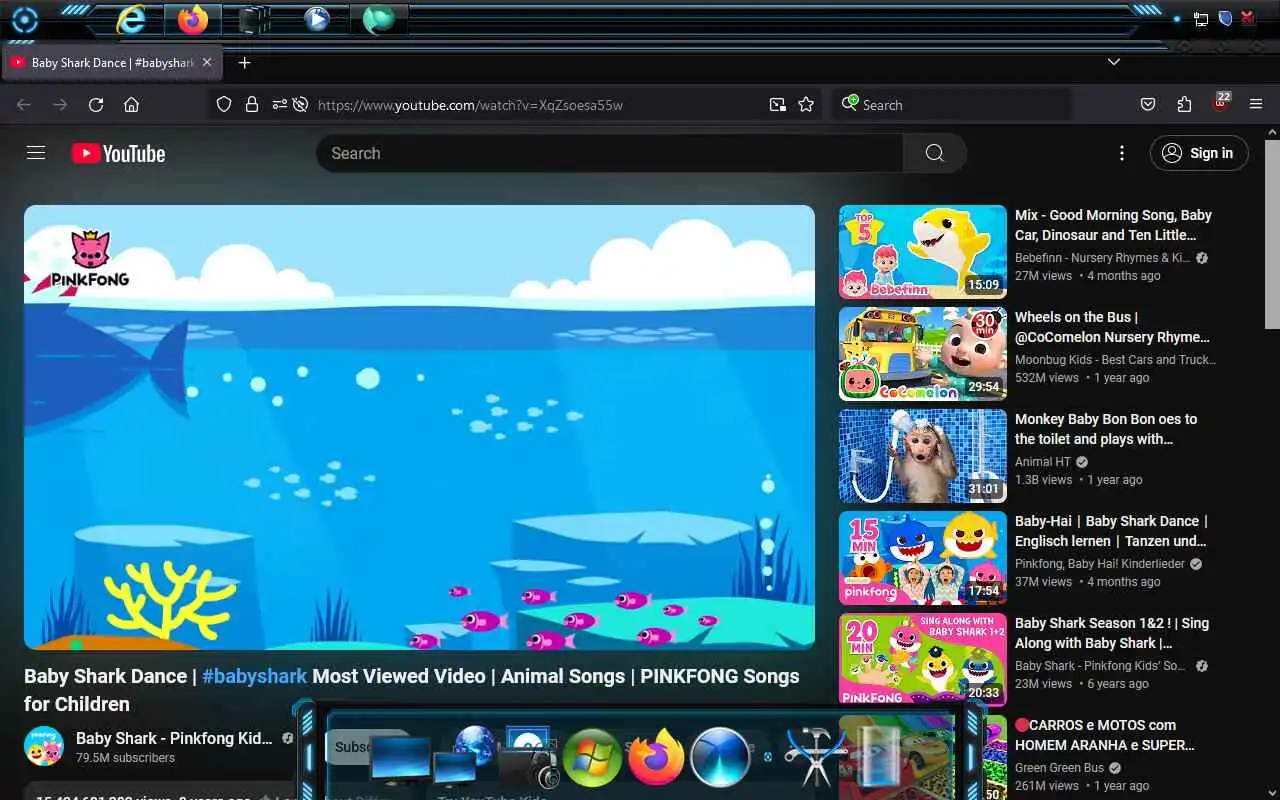1280x800 pixels.
Task: Open headphones media icon in dock
Action: [528, 758]
